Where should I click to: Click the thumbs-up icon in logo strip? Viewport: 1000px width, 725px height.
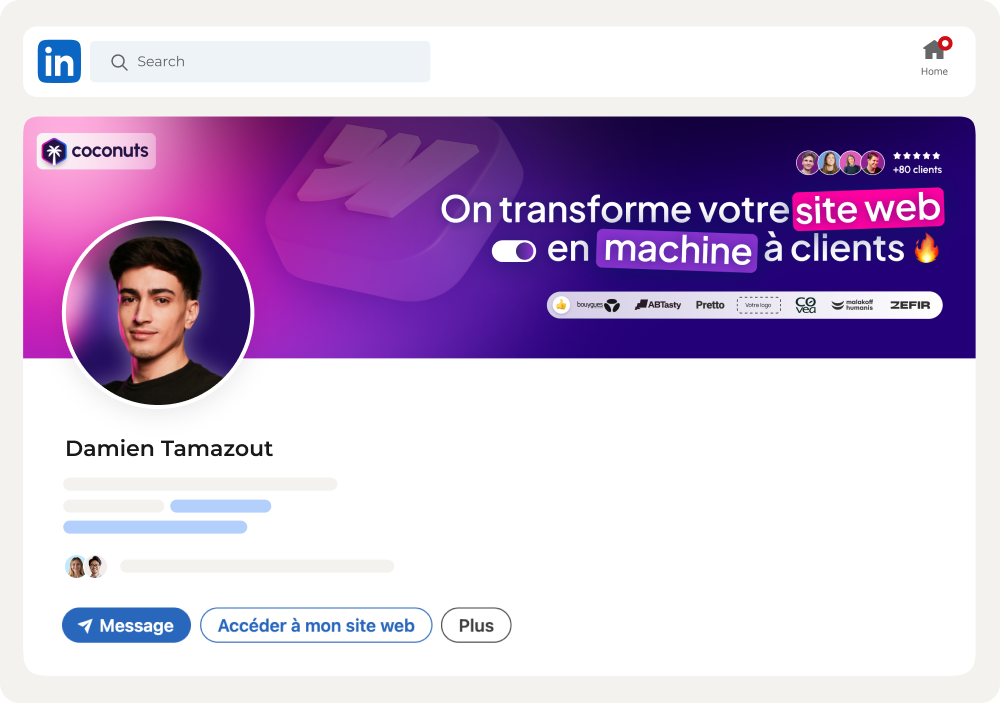click(x=561, y=305)
